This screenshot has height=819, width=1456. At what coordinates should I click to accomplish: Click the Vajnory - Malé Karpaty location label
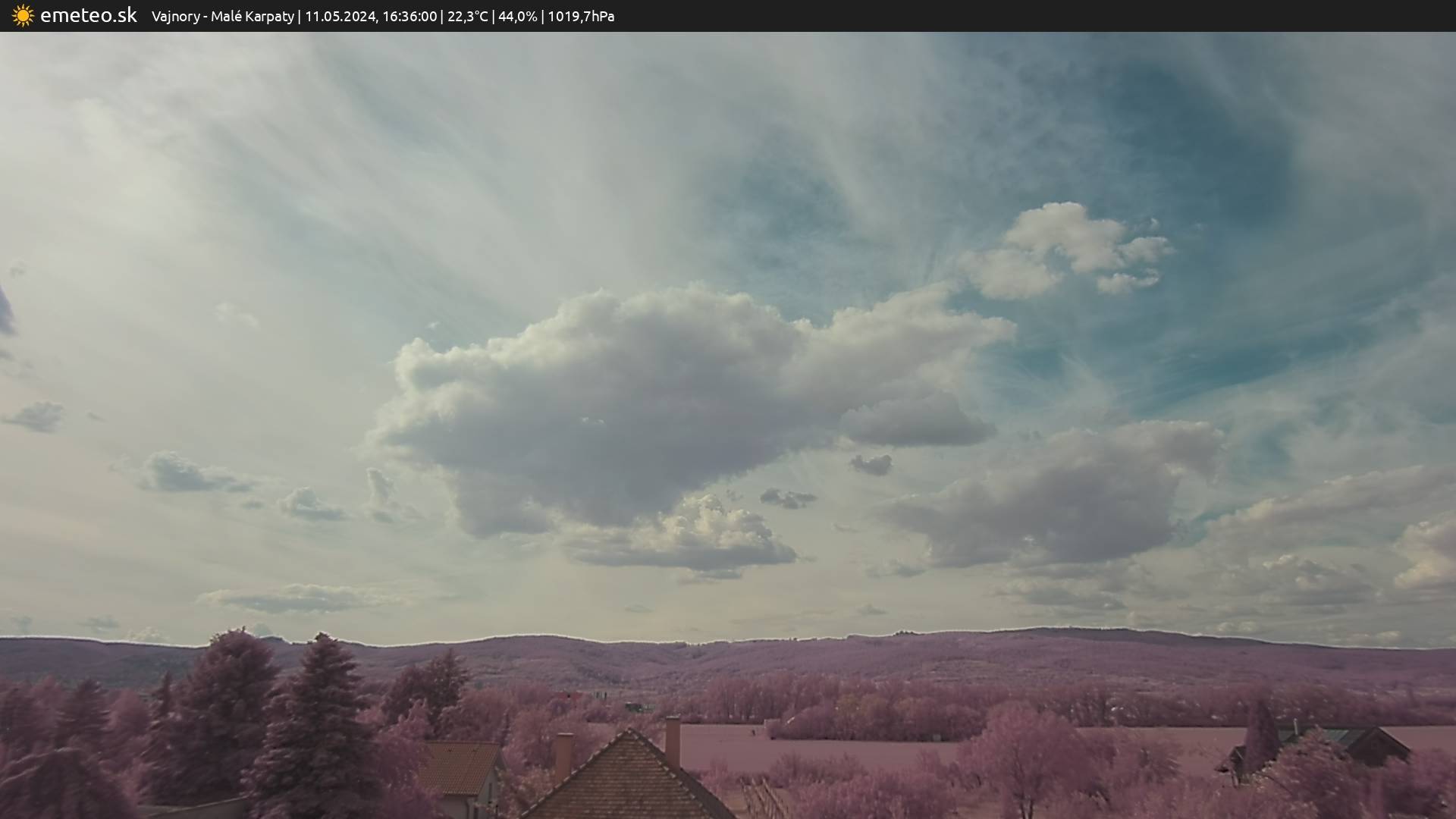pyautogui.click(x=222, y=17)
